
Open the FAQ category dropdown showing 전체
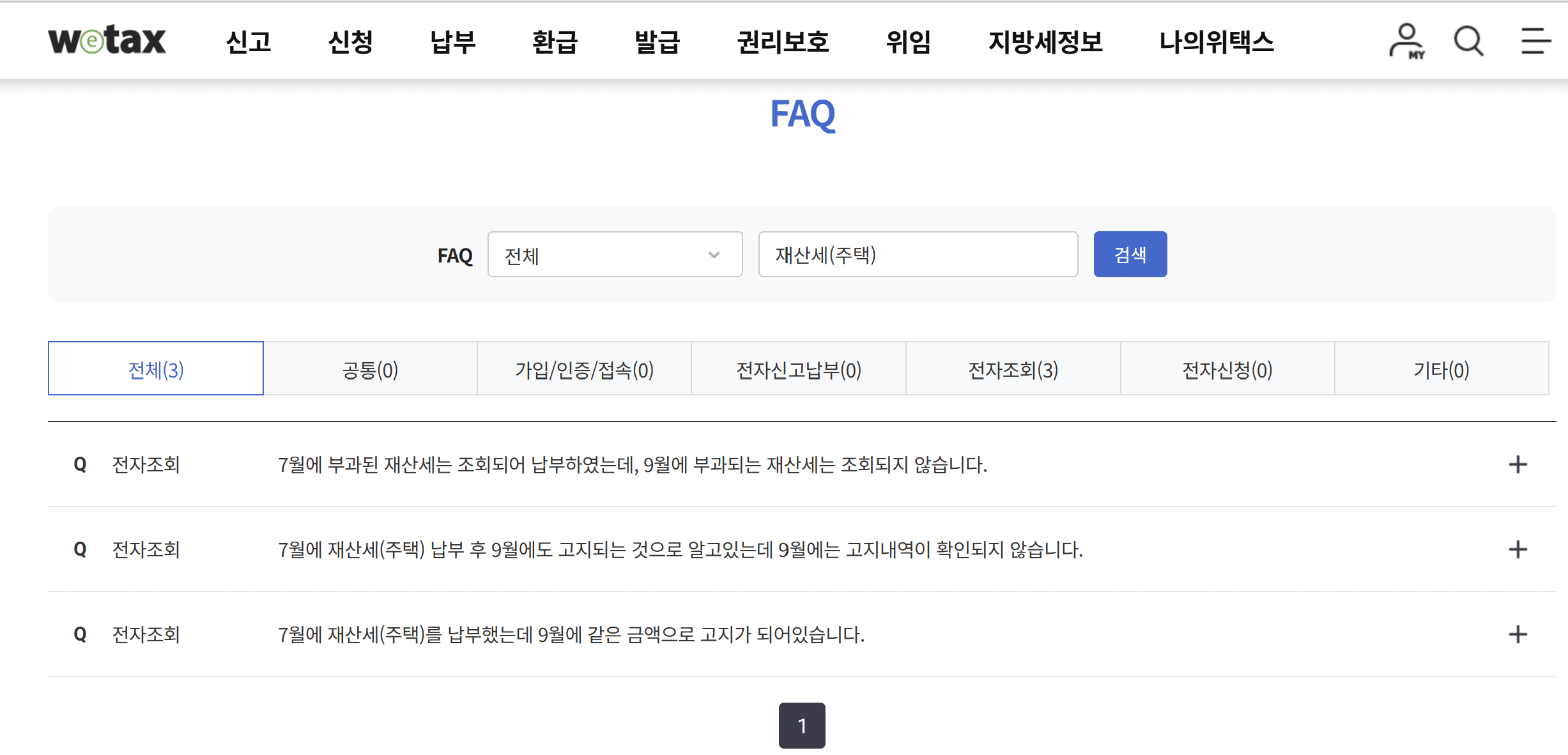click(x=614, y=255)
